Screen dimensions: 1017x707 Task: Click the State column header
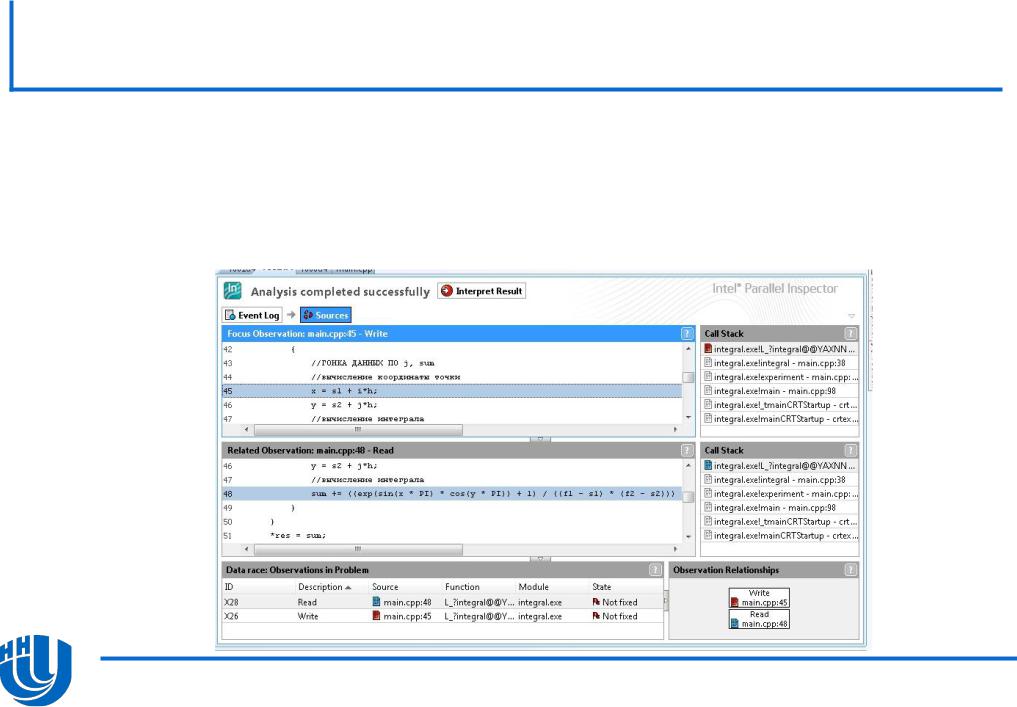pyautogui.click(x=602, y=586)
